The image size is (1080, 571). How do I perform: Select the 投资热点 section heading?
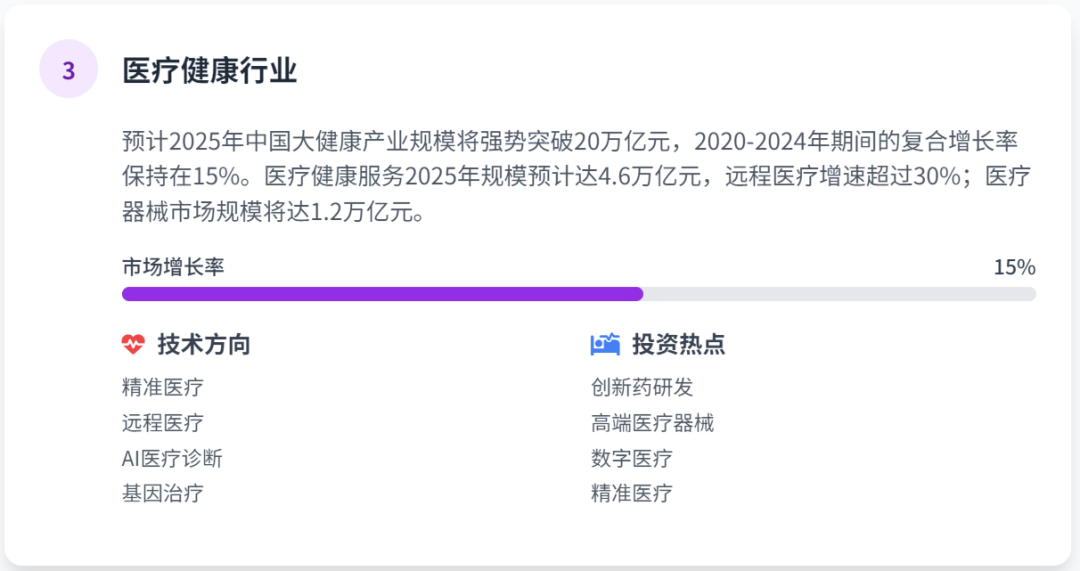pyautogui.click(x=678, y=345)
